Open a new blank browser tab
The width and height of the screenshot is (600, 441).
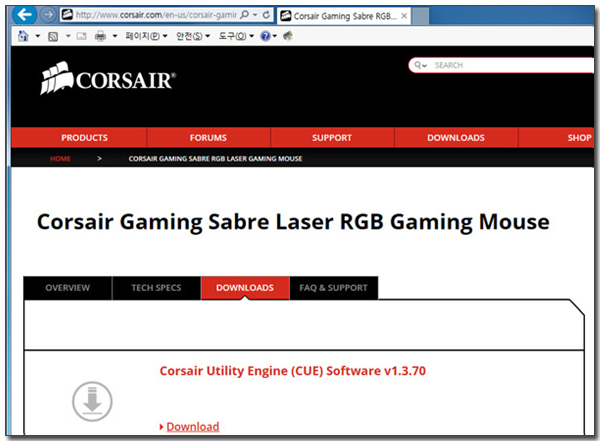coord(420,16)
